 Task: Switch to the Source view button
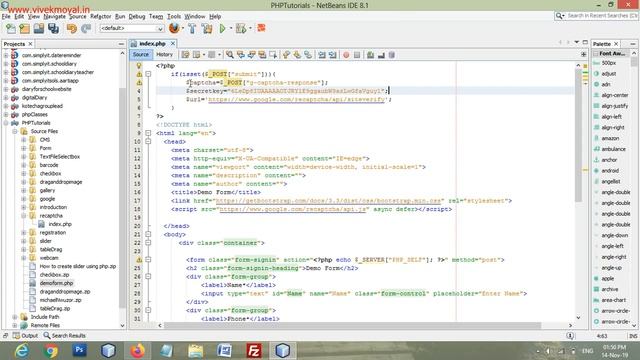coord(141,54)
